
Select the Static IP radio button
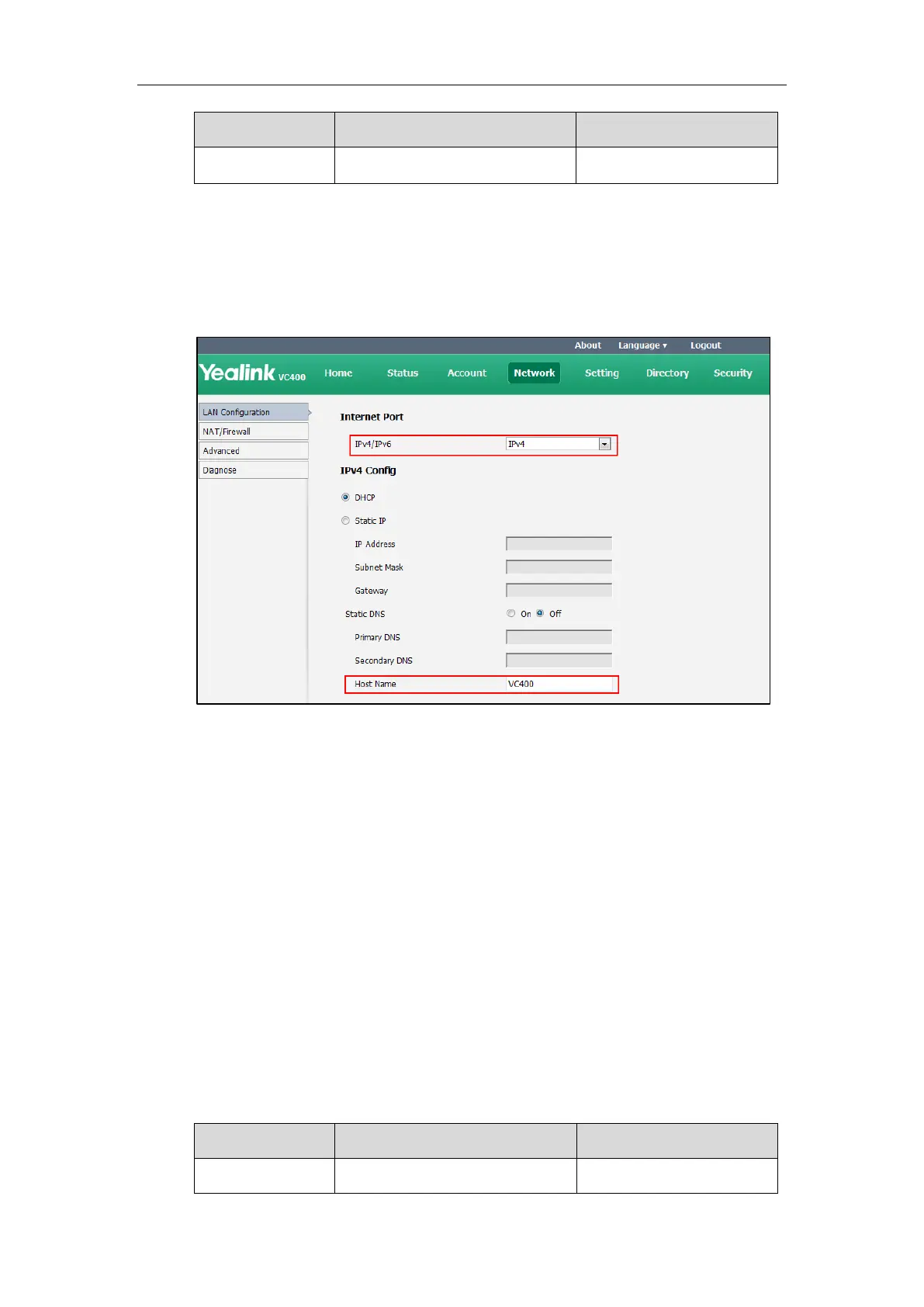coord(346,521)
